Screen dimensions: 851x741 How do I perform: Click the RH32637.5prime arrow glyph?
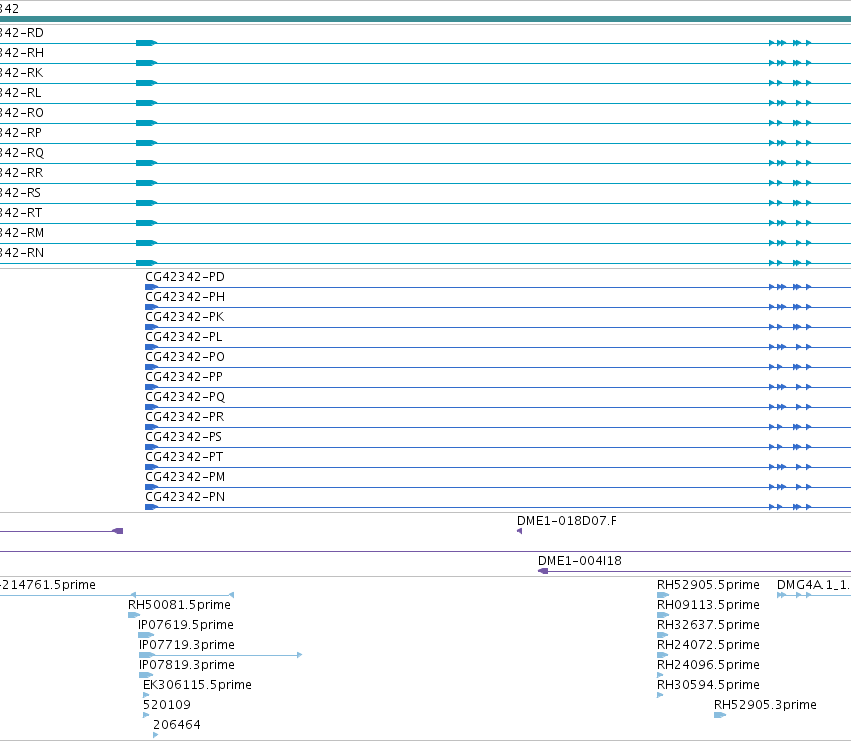coord(662,635)
